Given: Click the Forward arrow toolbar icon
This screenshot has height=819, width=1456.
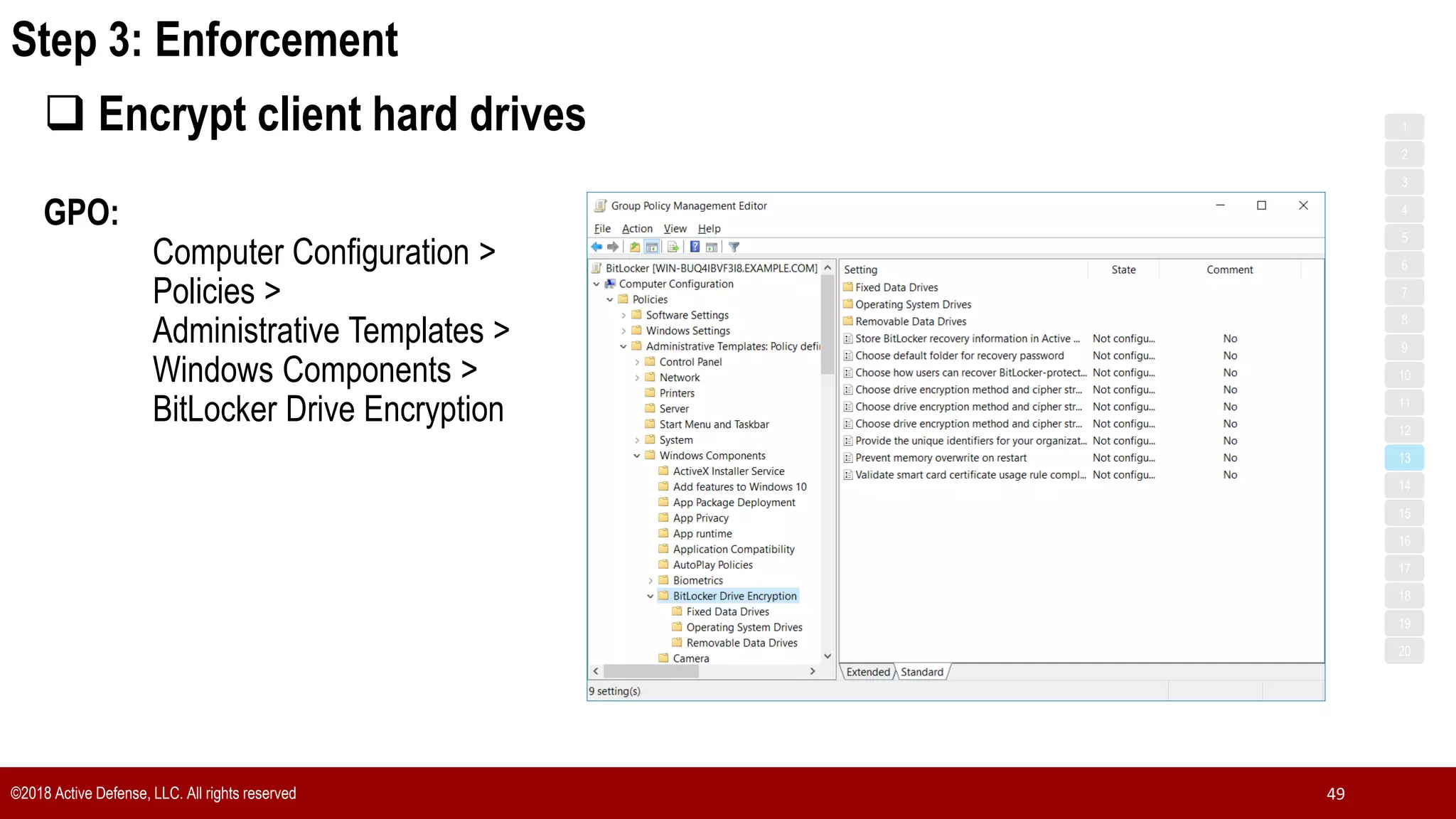Looking at the screenshot, I should click(613, 247).
